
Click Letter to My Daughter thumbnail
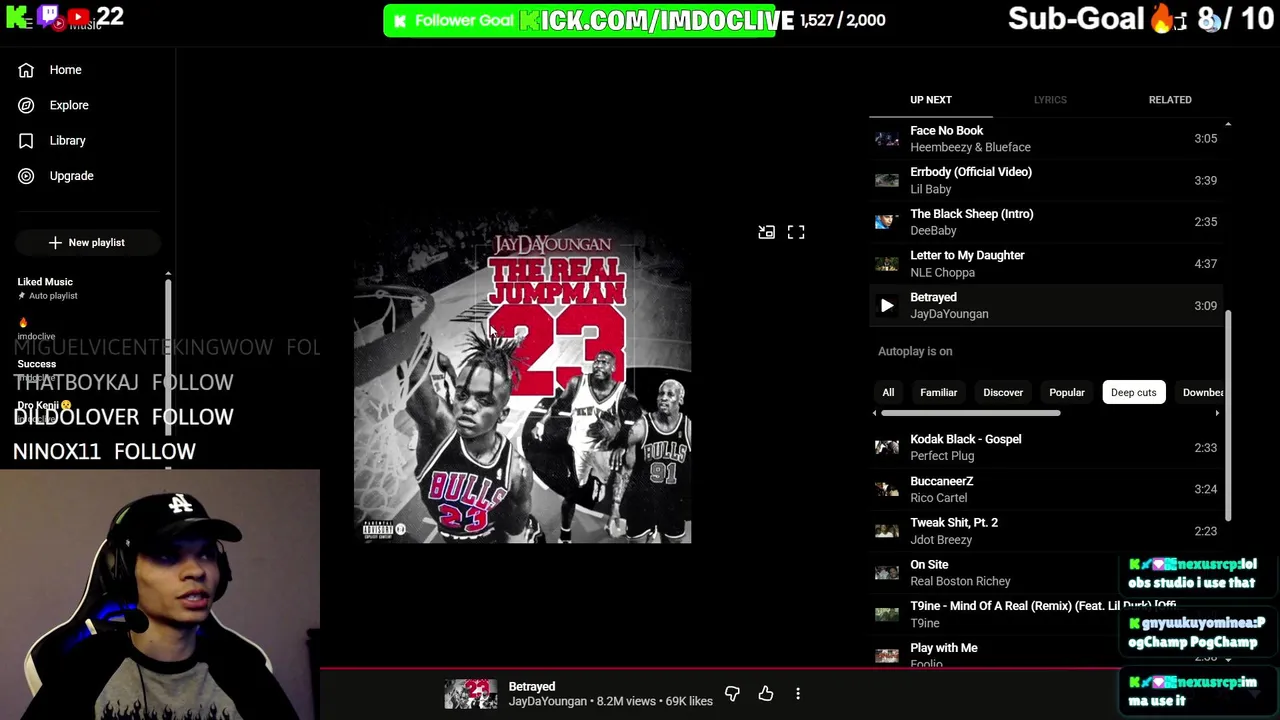pos(887,264)
